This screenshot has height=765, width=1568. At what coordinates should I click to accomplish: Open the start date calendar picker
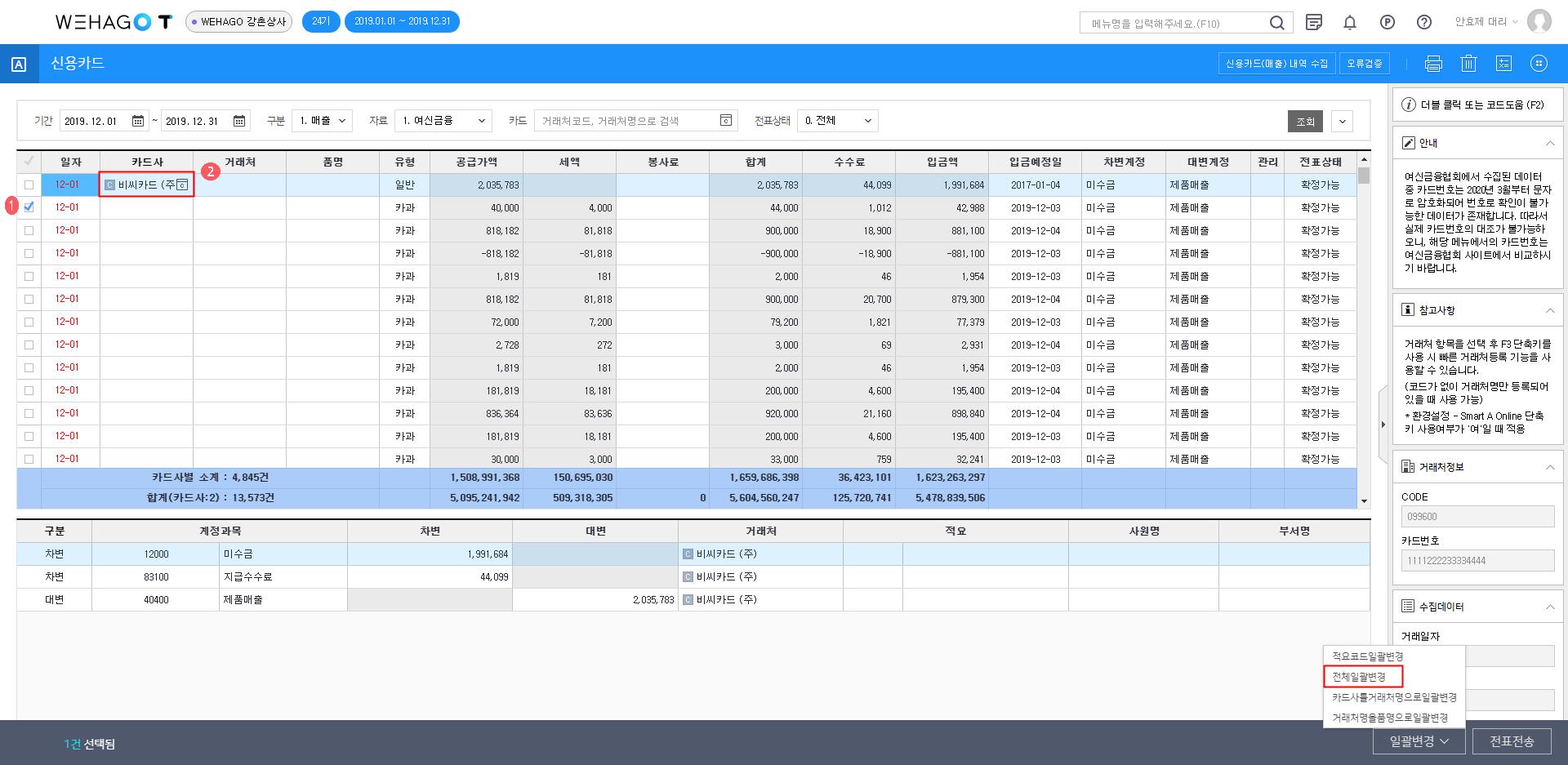[x=138, y=121]
